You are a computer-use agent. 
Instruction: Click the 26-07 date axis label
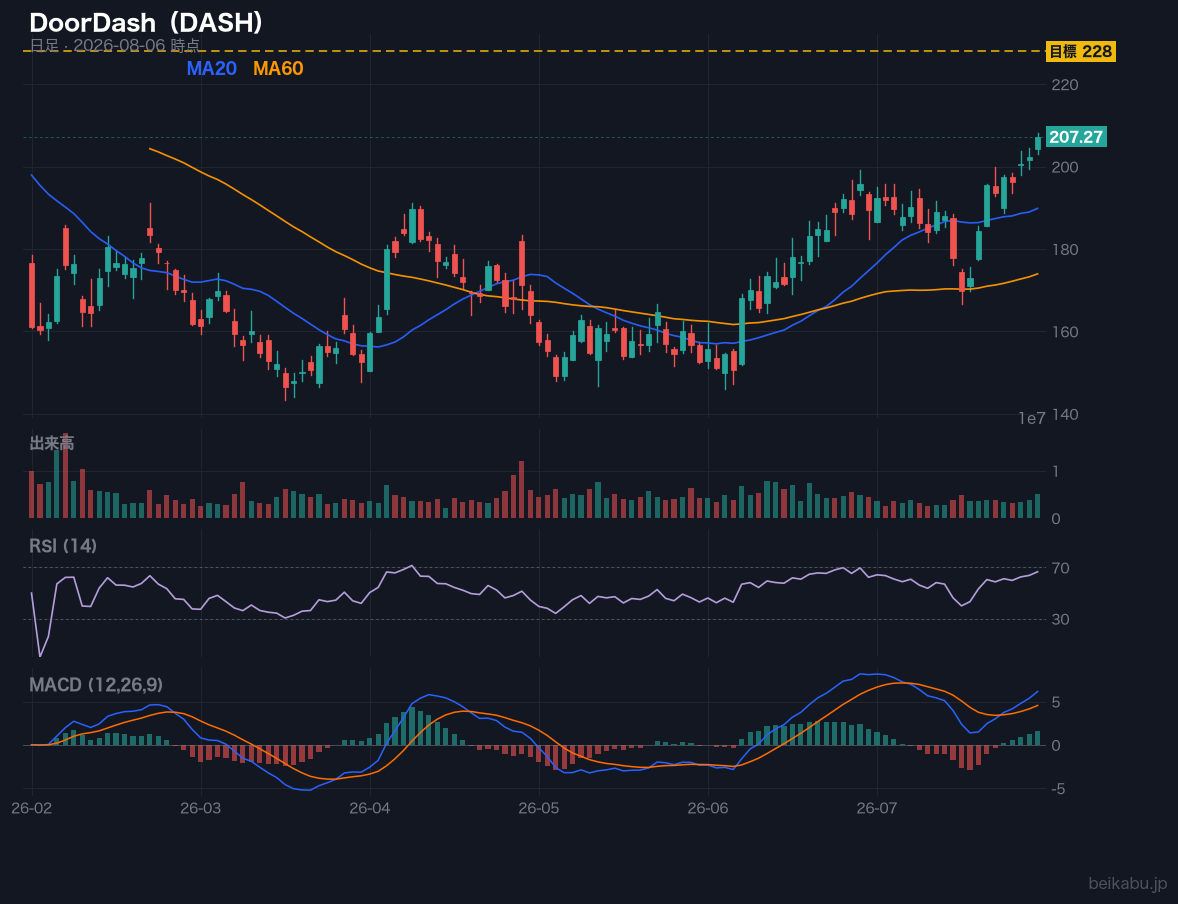[x=877, y=809]
